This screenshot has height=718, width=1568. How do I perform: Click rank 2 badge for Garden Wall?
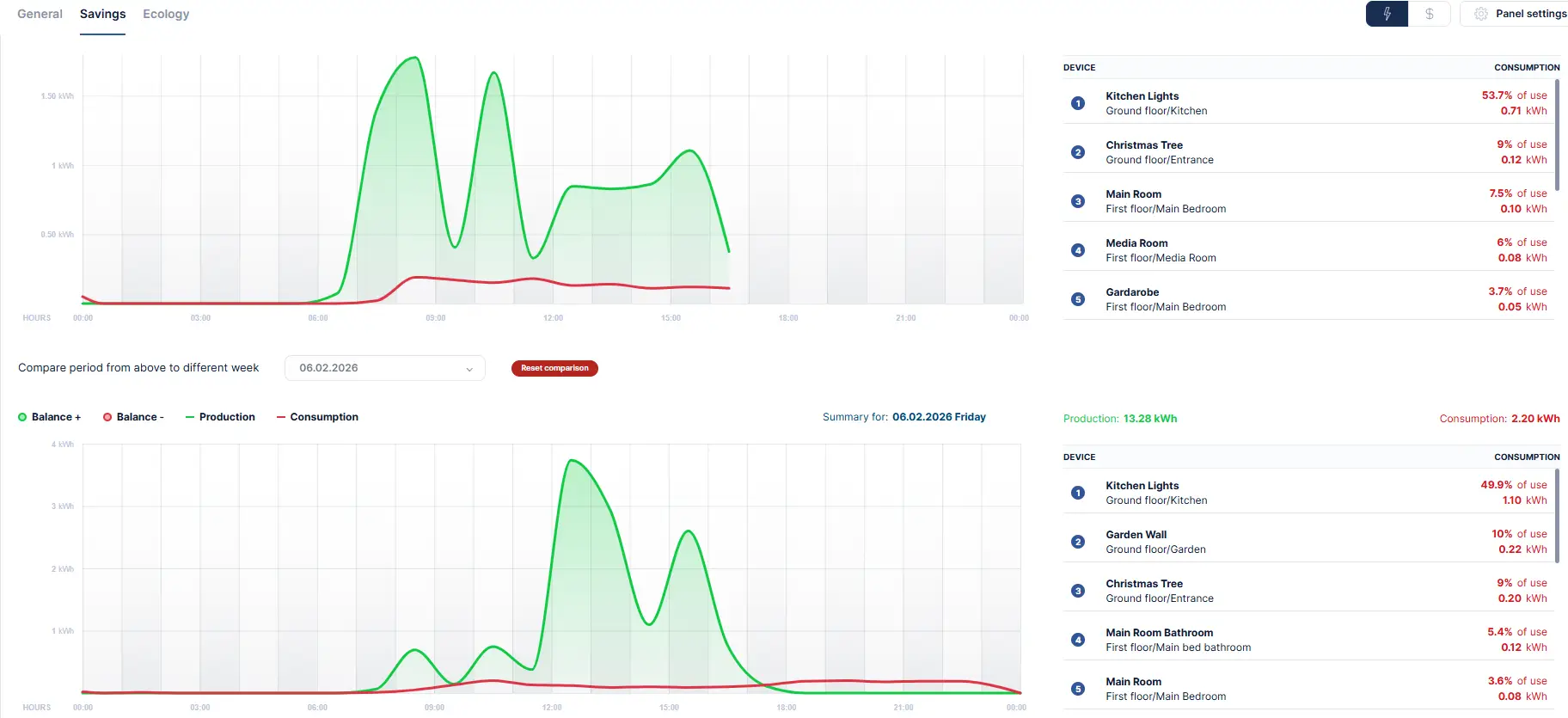point(1078,542)
